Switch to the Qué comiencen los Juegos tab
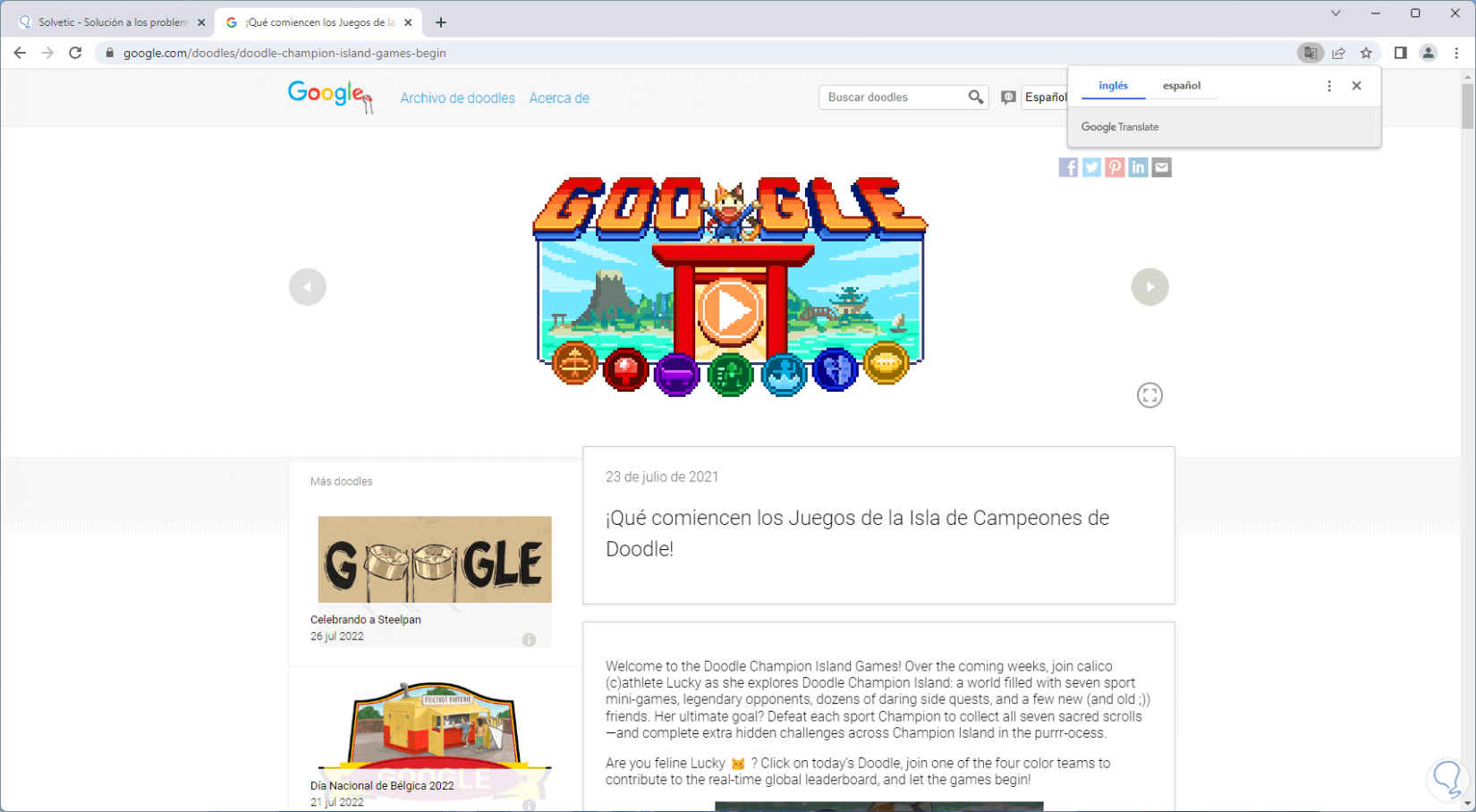Image resolution: width=1476 pixels, height=812 pixels. coord(318,22)
